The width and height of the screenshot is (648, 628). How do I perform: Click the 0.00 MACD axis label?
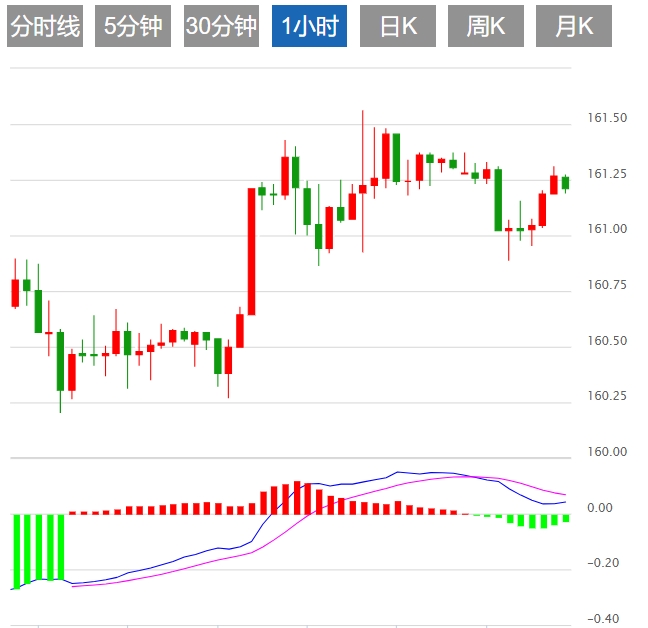pos(600,507)
